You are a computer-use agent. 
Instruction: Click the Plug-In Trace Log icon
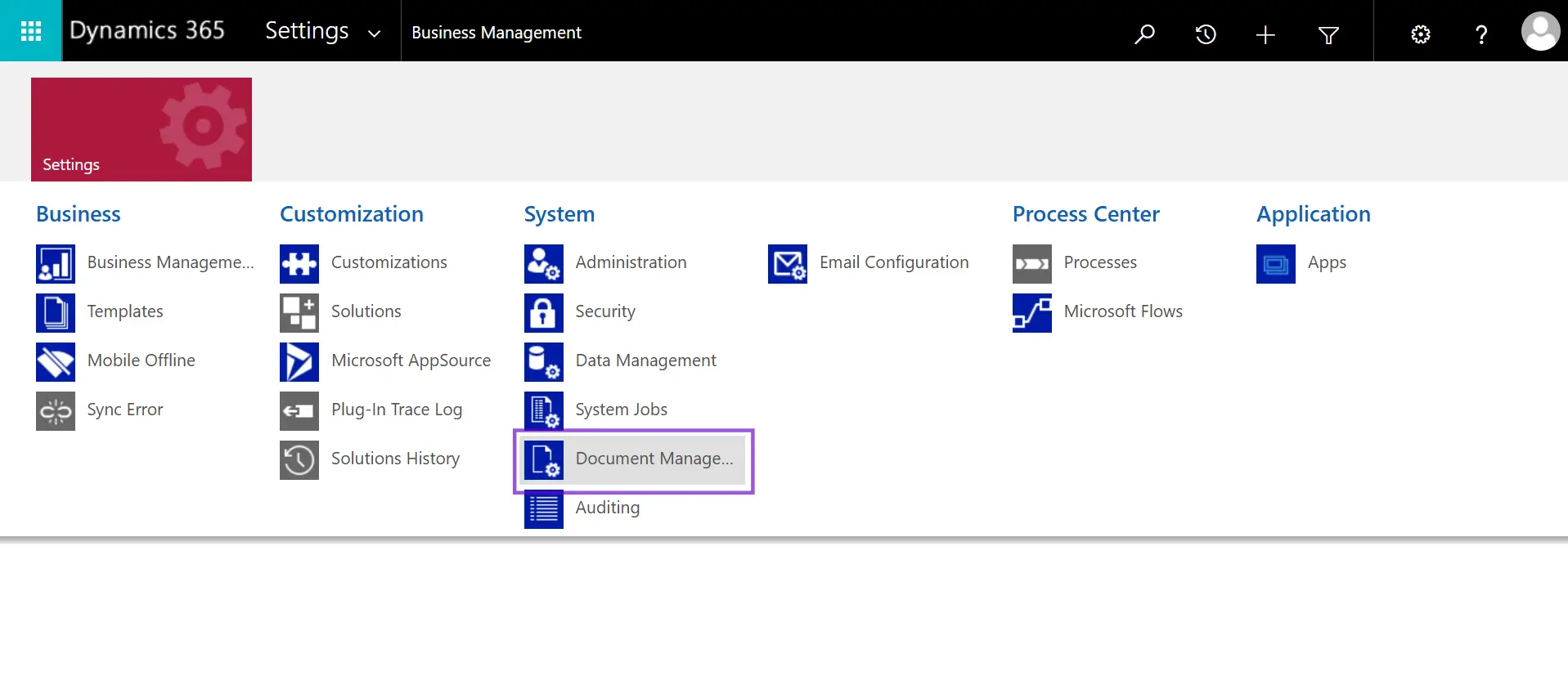(299, 411)
